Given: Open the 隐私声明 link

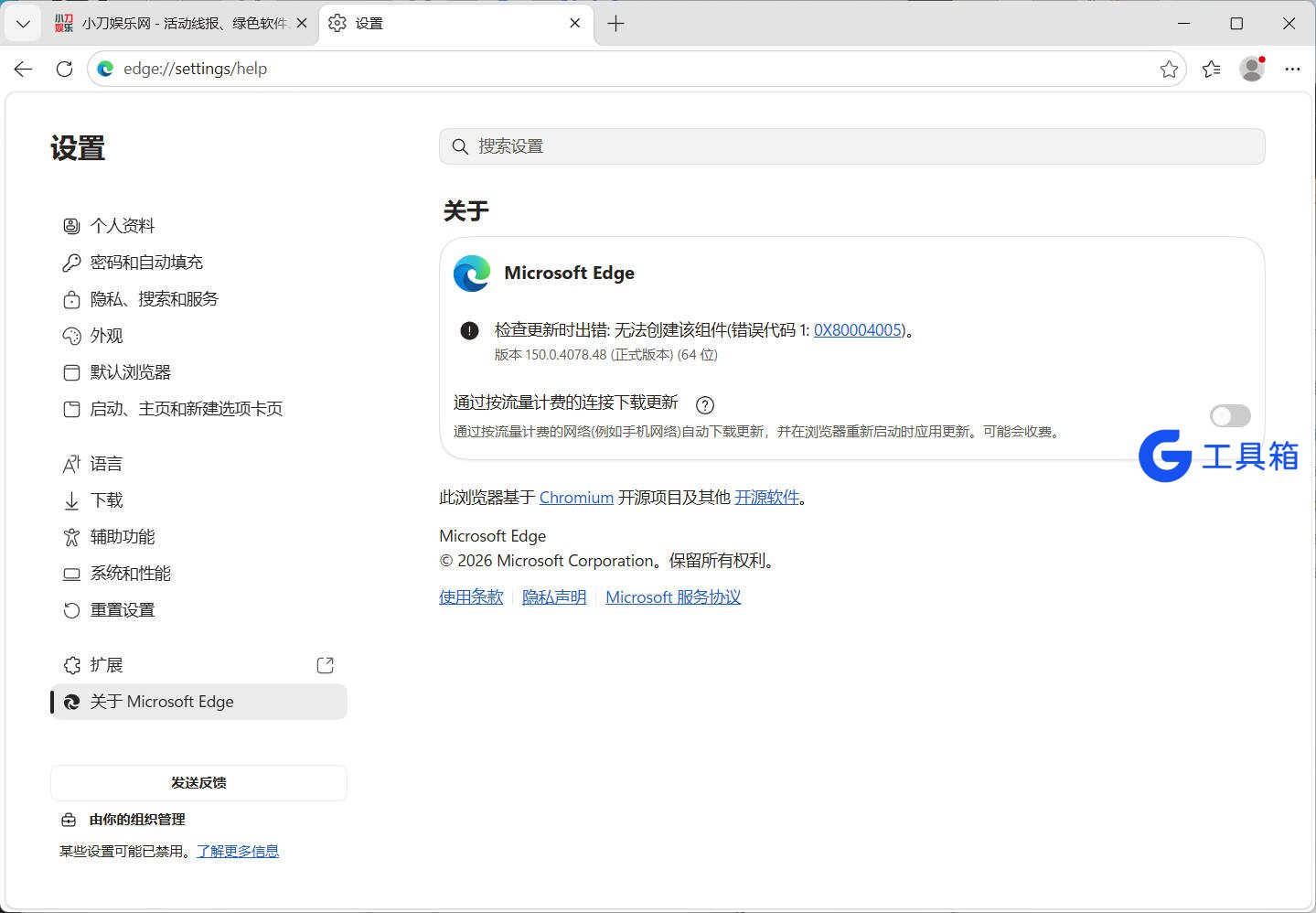Looking at the screenshot, I should point(554,597).
